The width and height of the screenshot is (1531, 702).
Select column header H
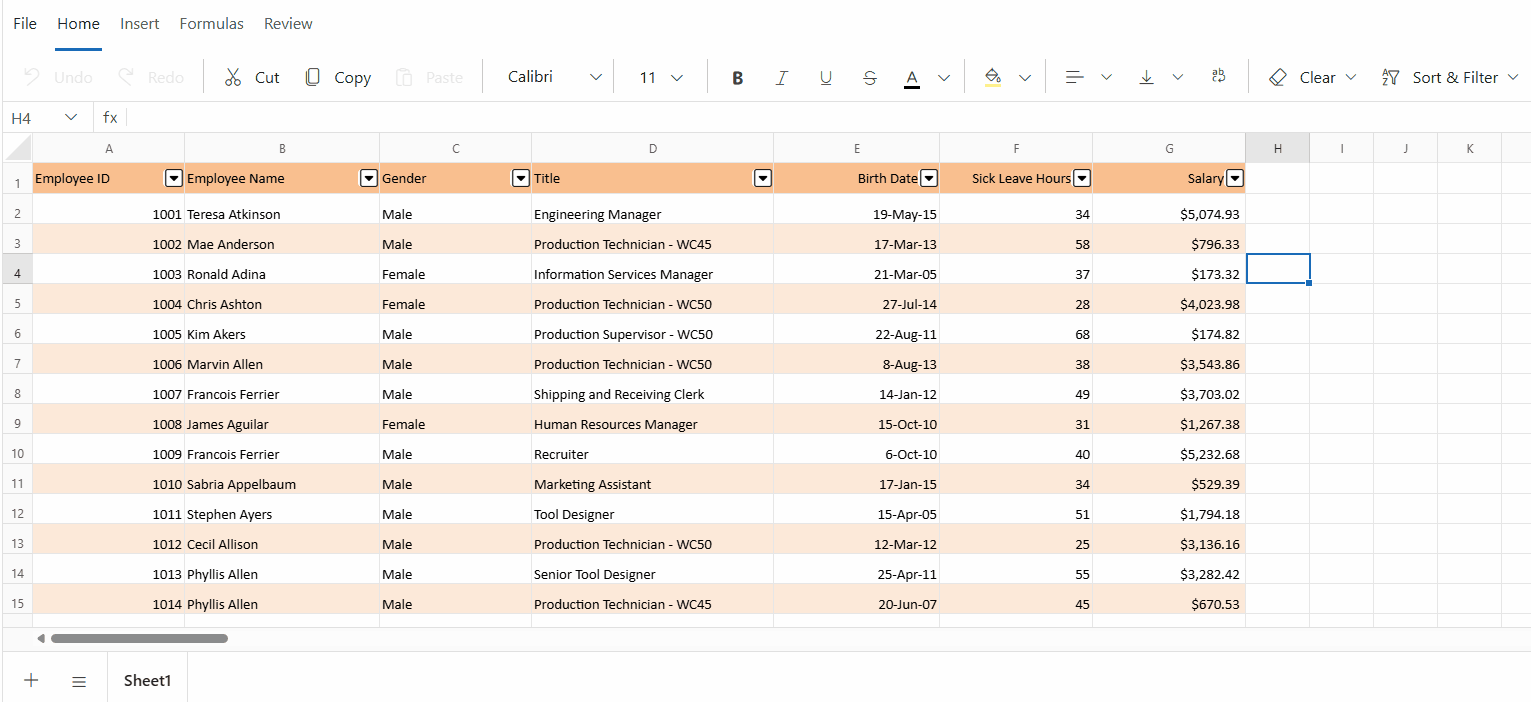click(1277, 148)
